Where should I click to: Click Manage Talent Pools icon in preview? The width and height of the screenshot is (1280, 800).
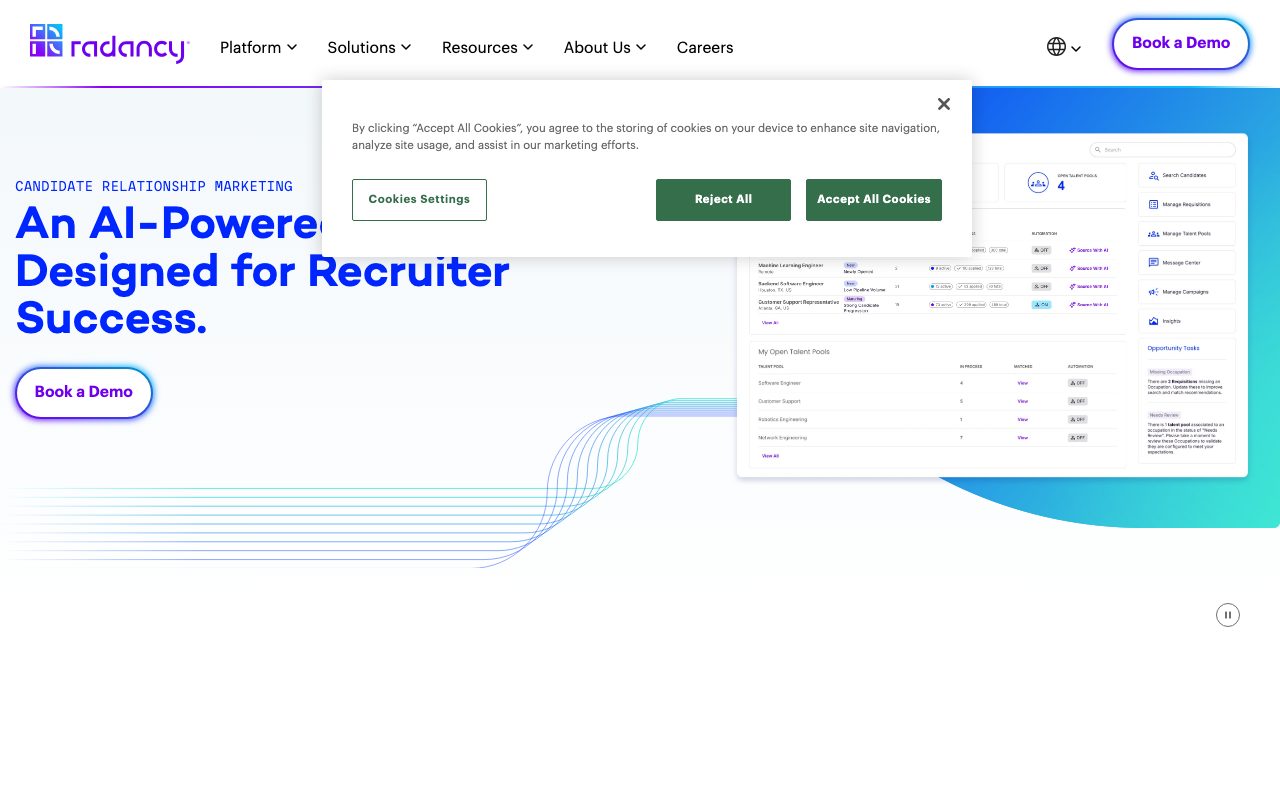[x=1153, y=234]
